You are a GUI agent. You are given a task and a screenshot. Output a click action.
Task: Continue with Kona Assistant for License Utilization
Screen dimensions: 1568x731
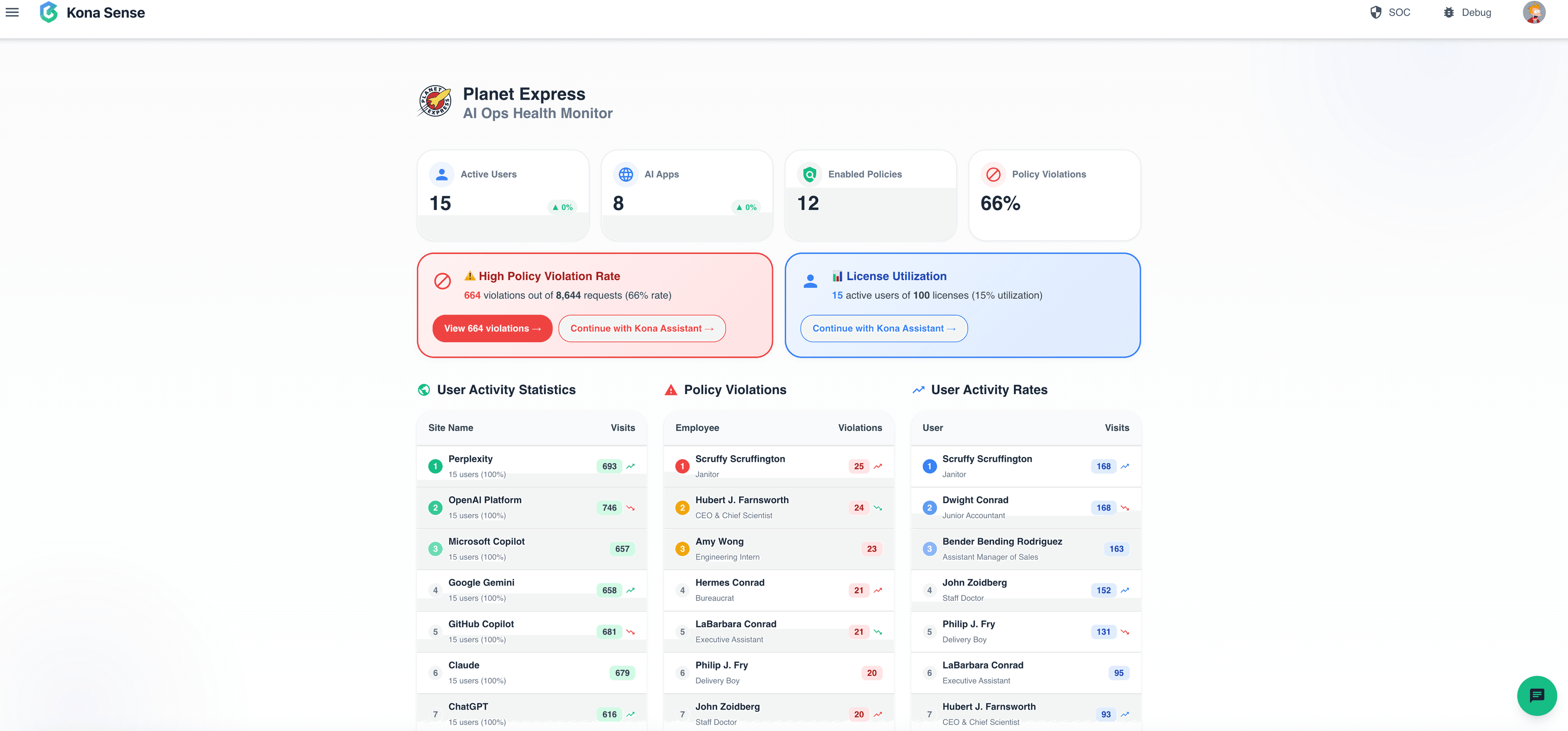(x=883, y=328)
